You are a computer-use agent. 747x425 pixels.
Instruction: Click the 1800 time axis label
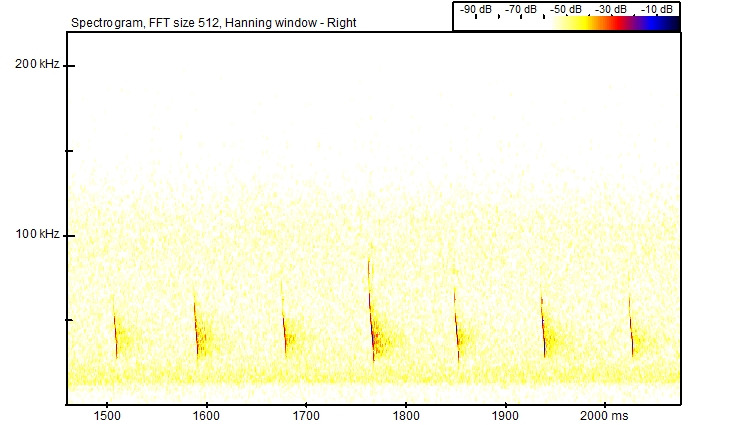tap(406, 415)
